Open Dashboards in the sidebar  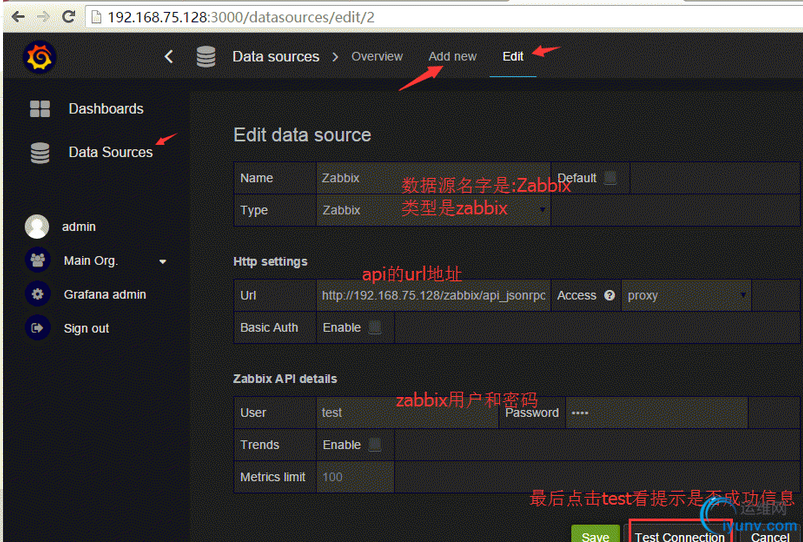click(106, 109)
